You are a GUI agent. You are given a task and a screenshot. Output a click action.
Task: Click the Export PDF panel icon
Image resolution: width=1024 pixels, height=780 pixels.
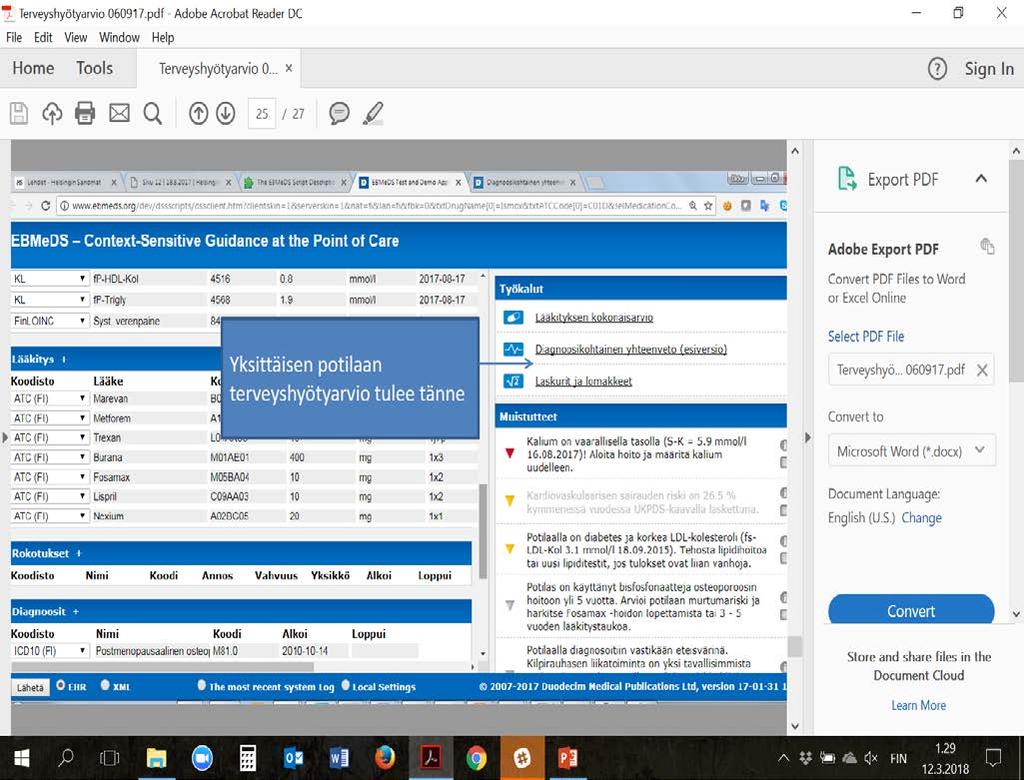click(847, 178)
